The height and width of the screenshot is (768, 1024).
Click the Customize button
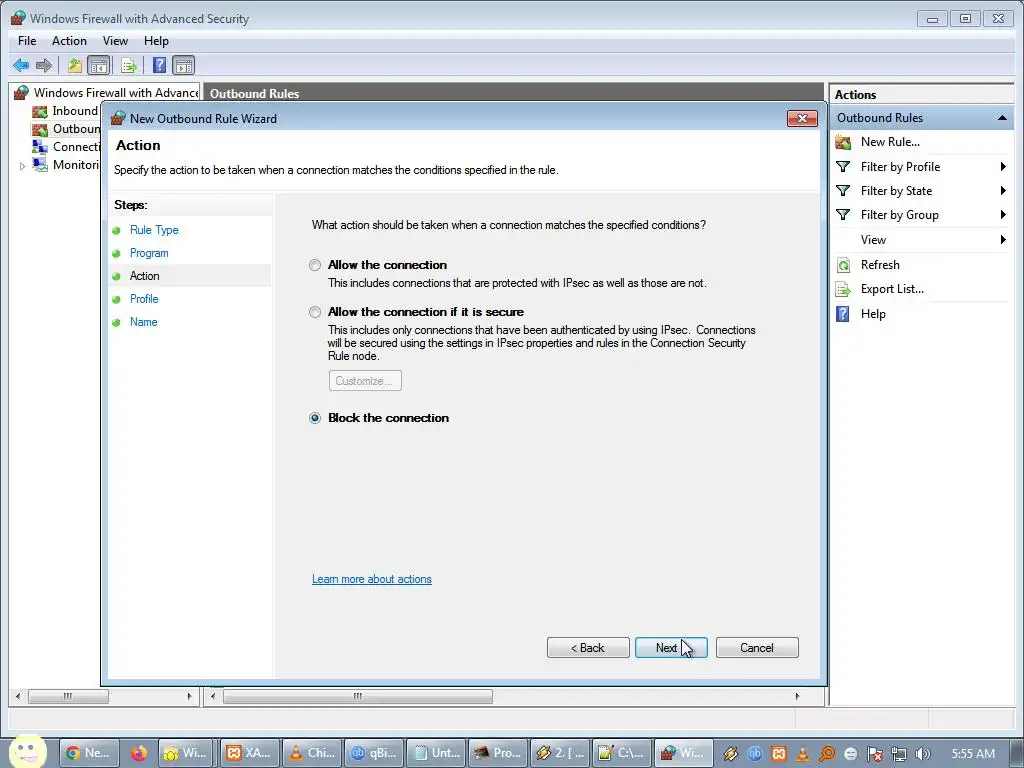pos(365,381)
